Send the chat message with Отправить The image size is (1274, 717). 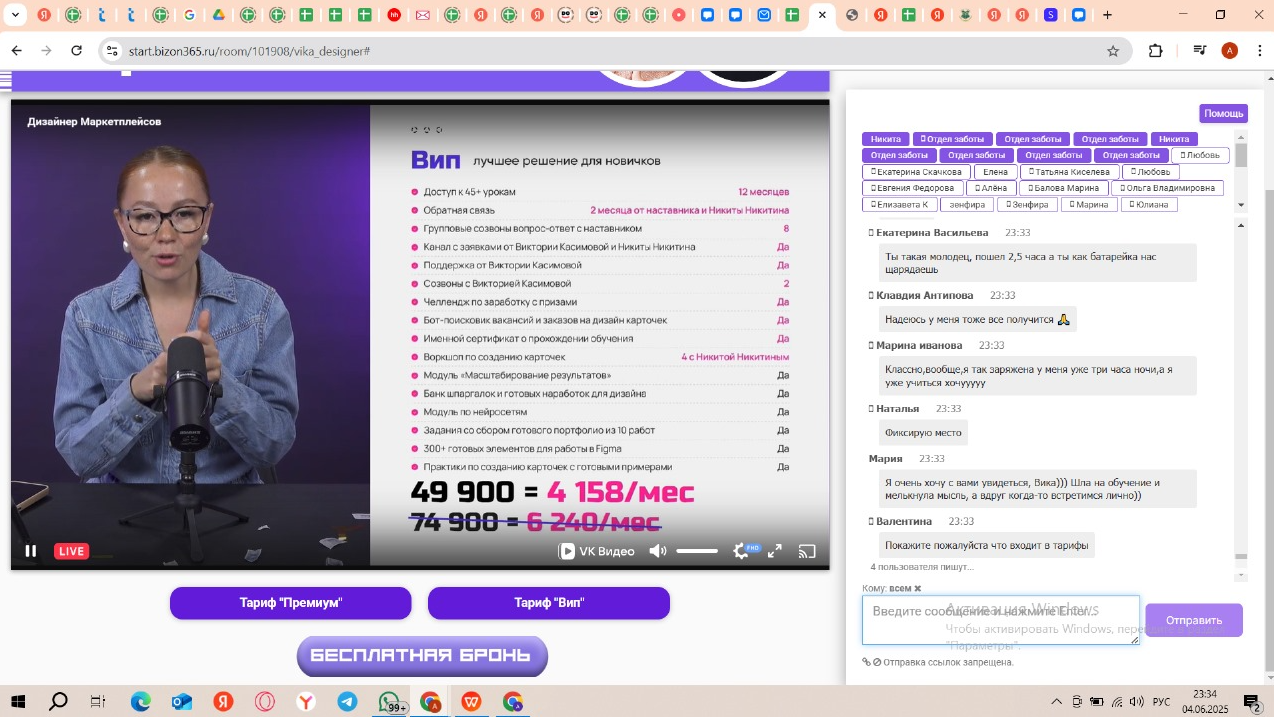pos(1194,620)
